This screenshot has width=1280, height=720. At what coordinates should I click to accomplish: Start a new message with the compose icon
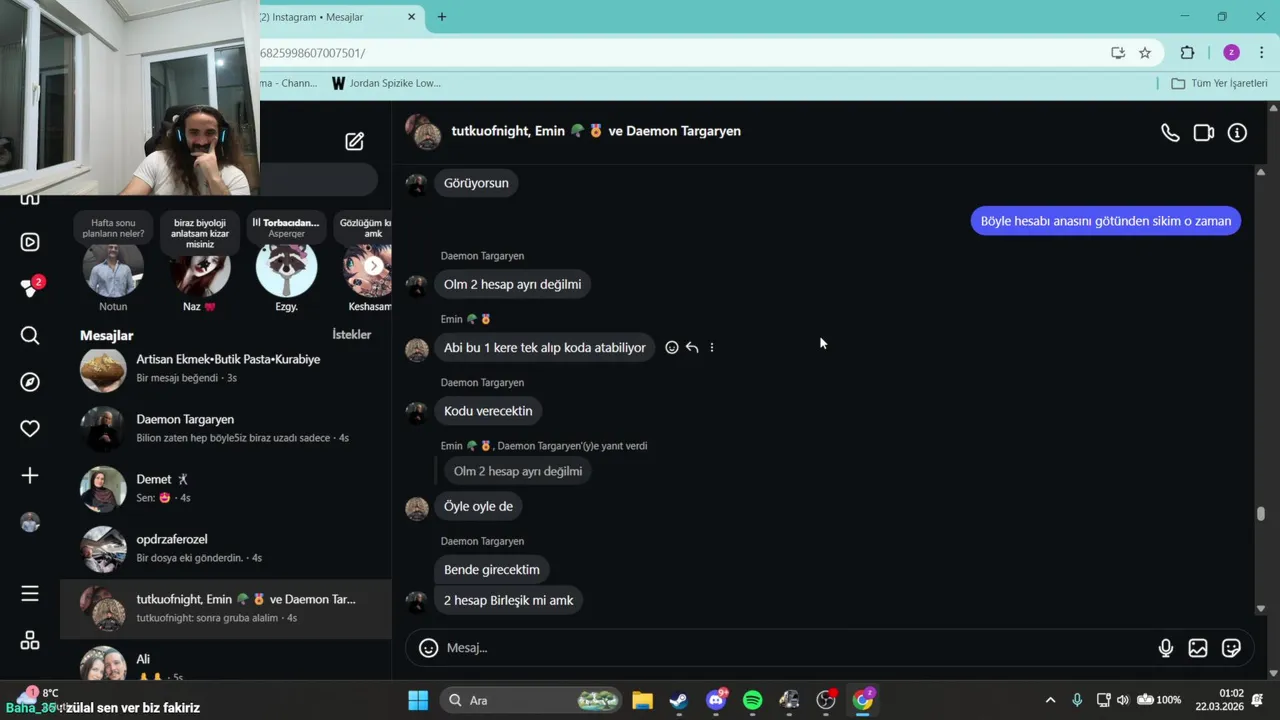pos(354,141)
